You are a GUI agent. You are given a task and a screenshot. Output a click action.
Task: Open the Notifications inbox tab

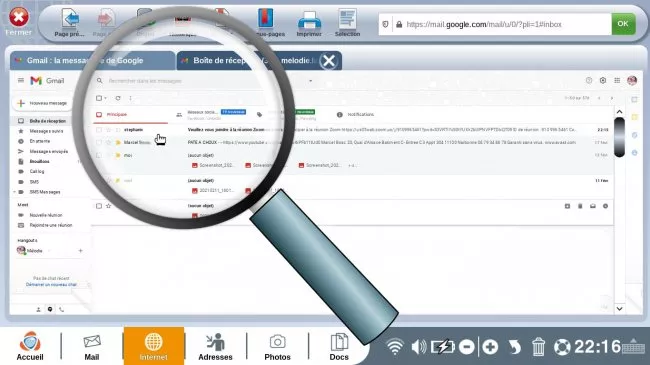361,114
